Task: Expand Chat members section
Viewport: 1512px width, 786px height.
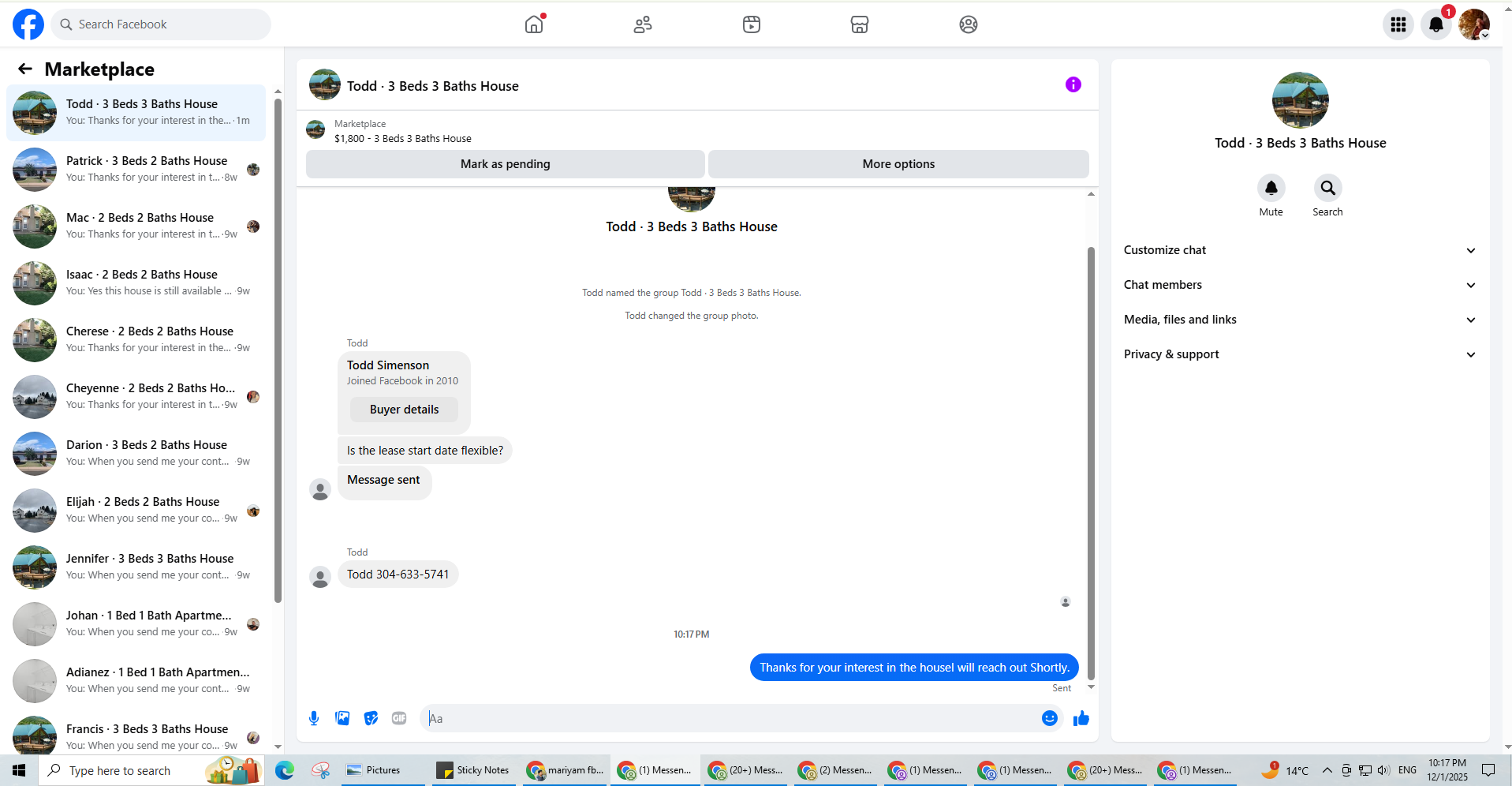Action: tap(1300, 285)
